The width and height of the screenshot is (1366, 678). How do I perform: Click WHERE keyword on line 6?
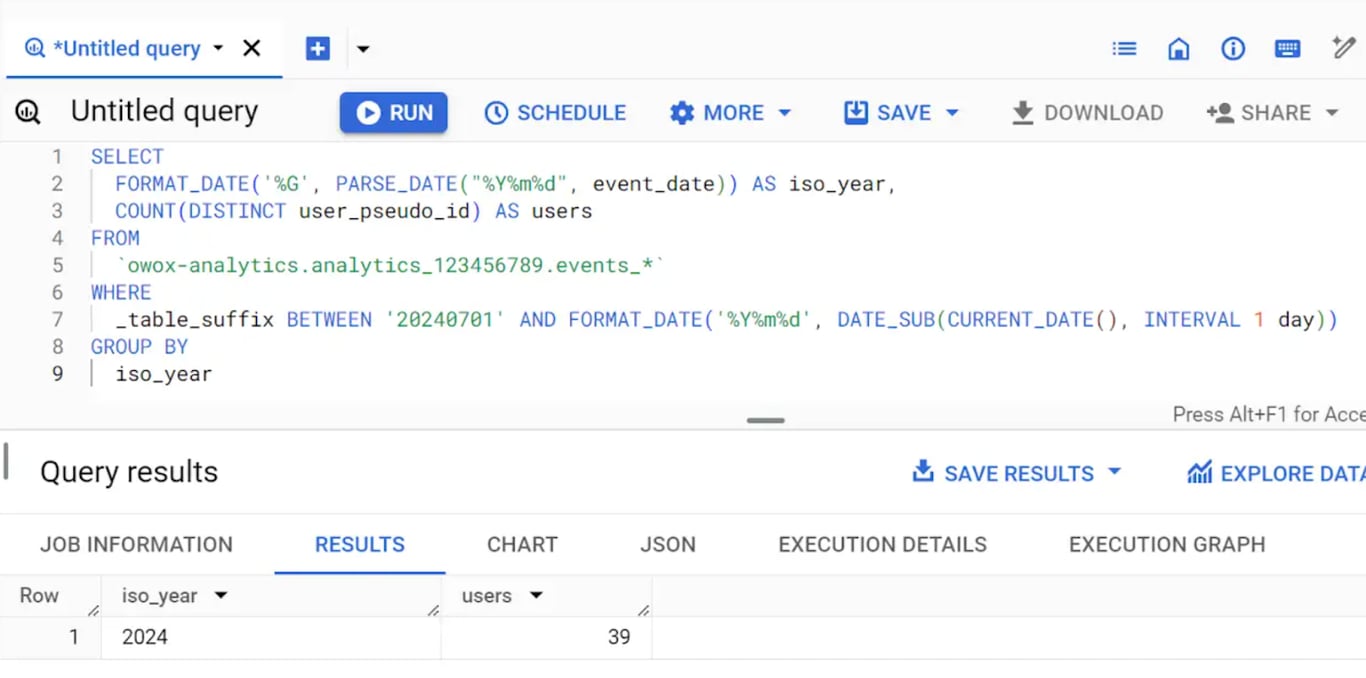click(x=121, y=292)
